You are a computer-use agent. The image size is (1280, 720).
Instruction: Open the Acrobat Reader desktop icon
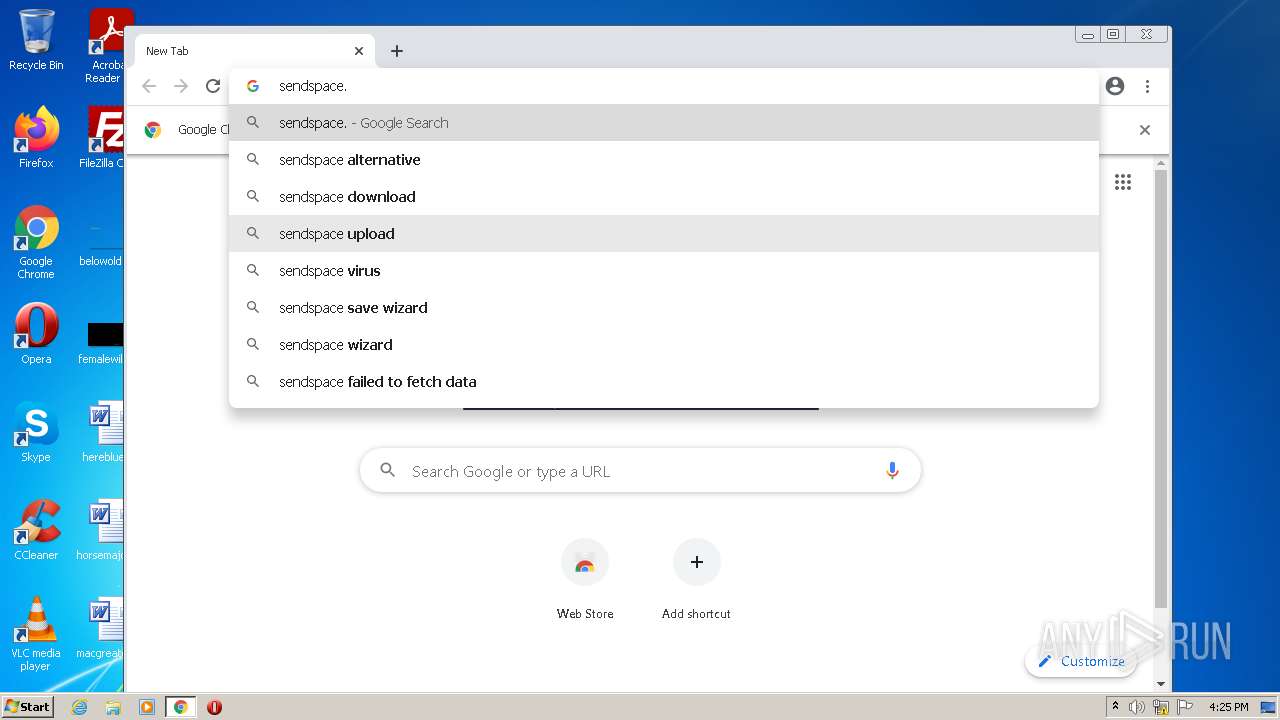point(106,46)
